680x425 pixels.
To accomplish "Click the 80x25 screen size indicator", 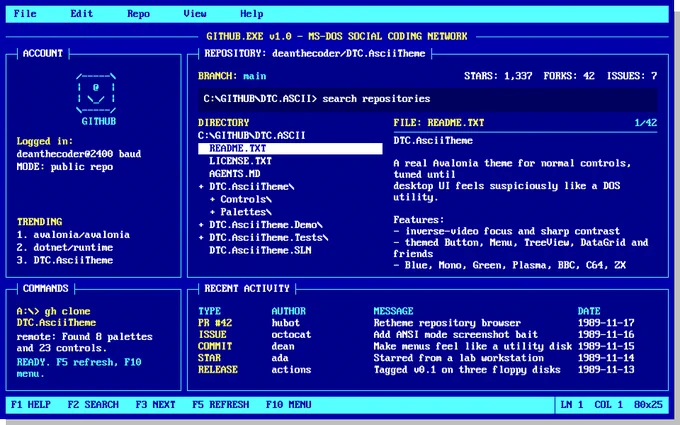I will (x=648, y=405).
